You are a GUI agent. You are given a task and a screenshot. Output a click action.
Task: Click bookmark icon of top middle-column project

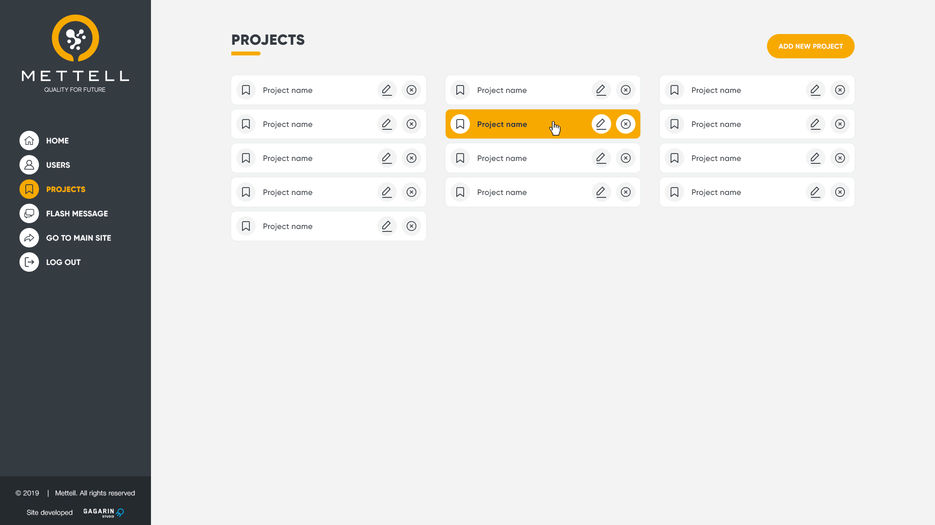460,90
